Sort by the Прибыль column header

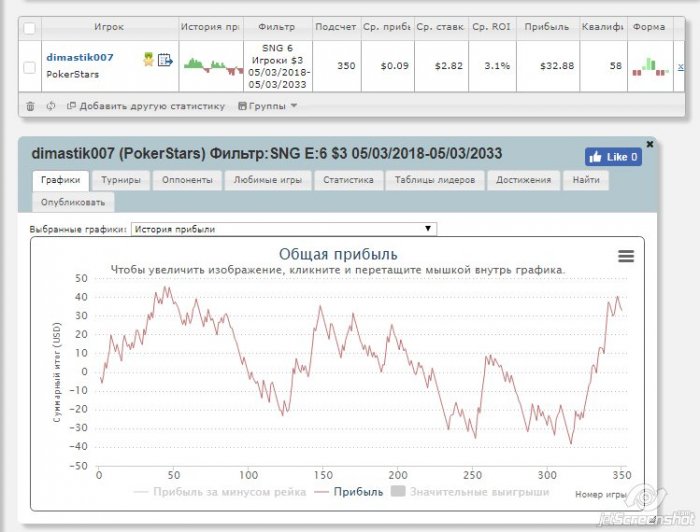547,27
